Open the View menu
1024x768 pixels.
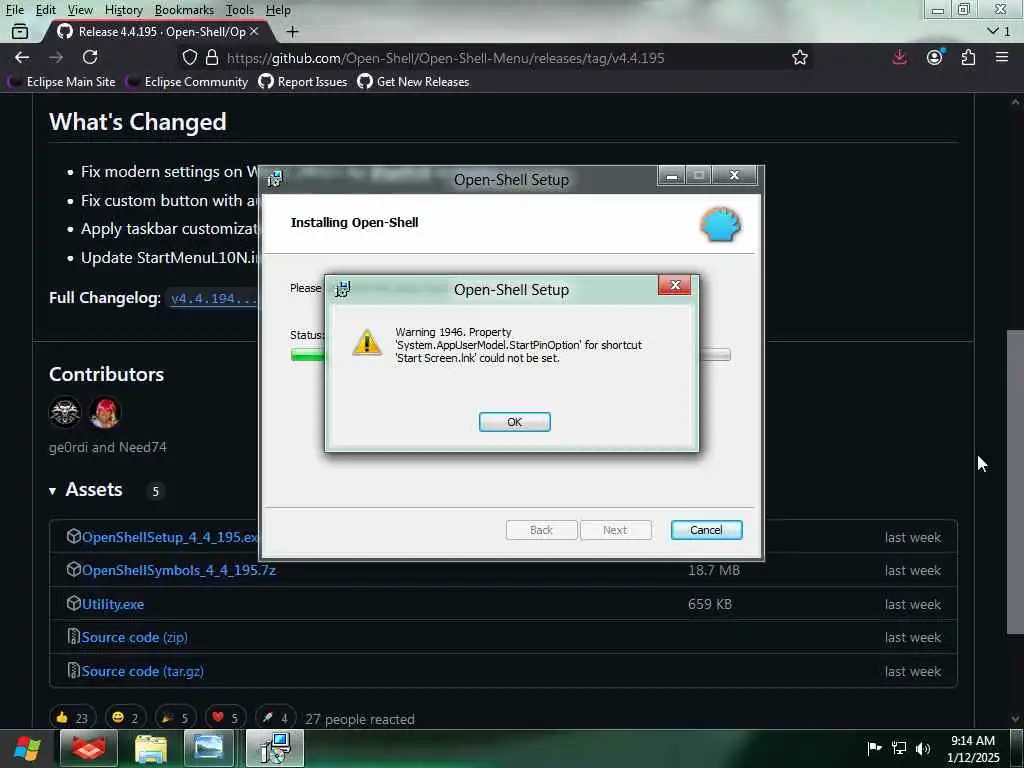click(x=80, y=10)
